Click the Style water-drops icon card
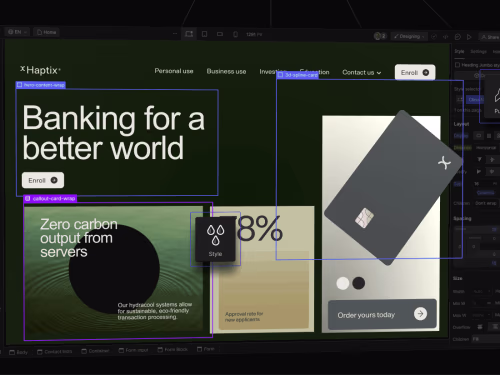Viewport: 500px width, 375px height. pos(215,239)
